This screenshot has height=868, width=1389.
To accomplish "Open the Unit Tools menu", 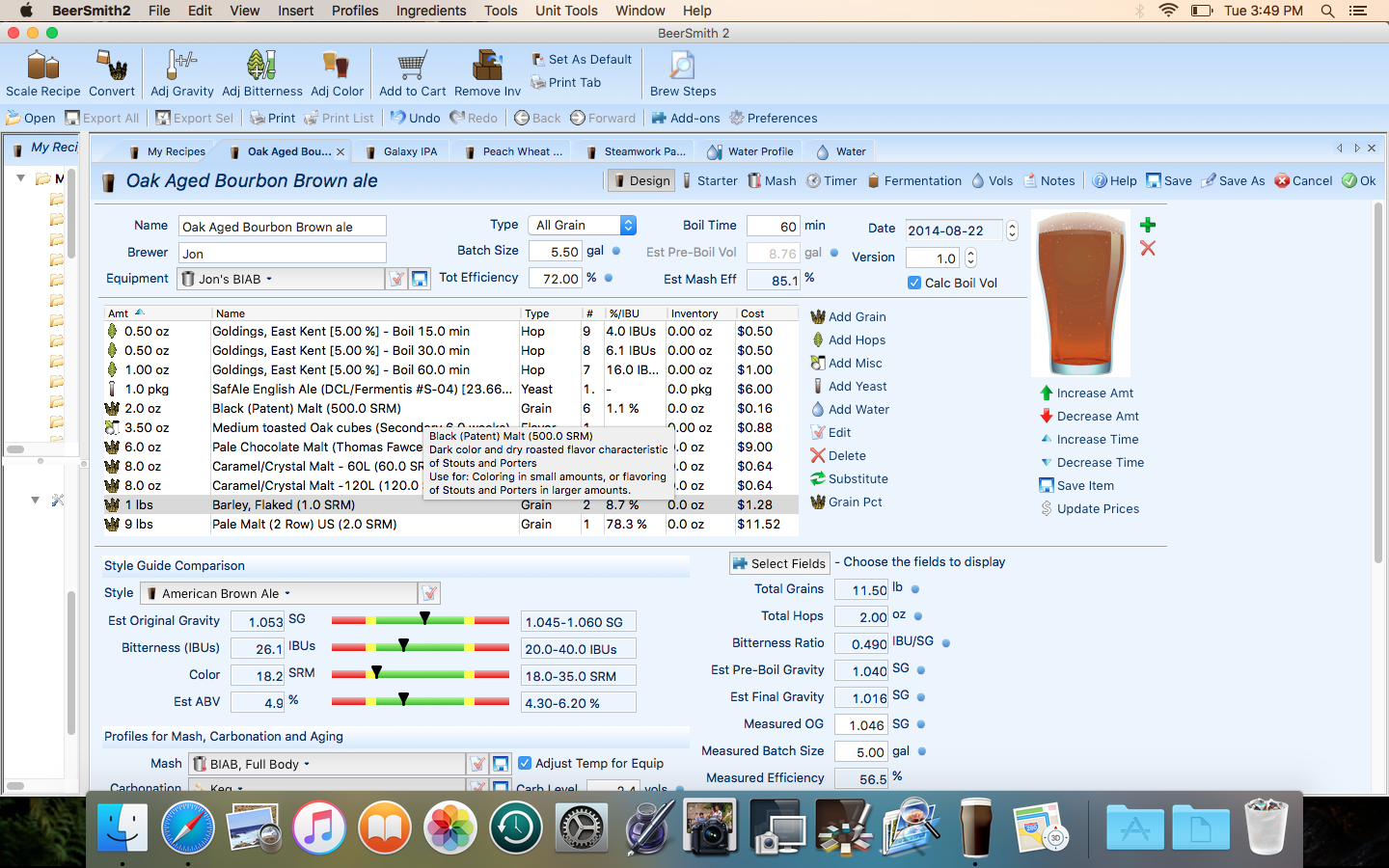I will pos(566,11).
